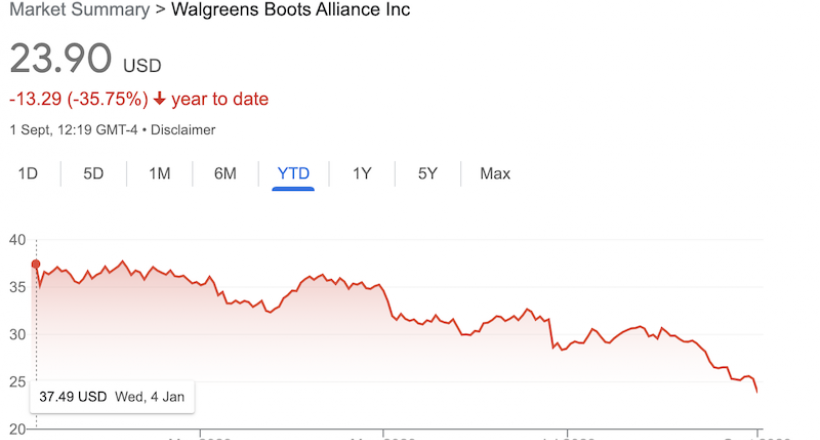Click the red data point on 4 Jan
This screenshot has height=440, width=820.
pyautogui.click(x=36, y=264)
